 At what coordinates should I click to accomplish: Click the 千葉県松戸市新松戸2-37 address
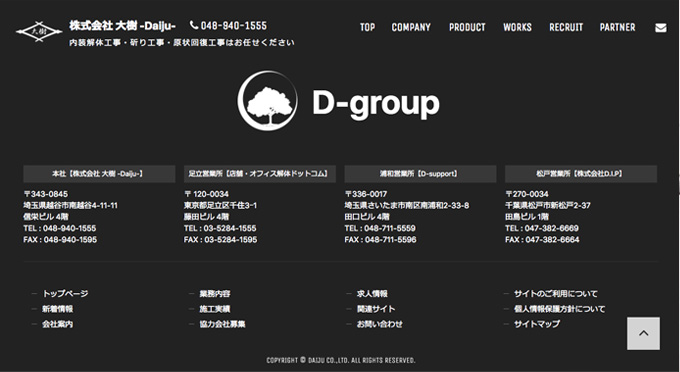(x=548, y=205)
